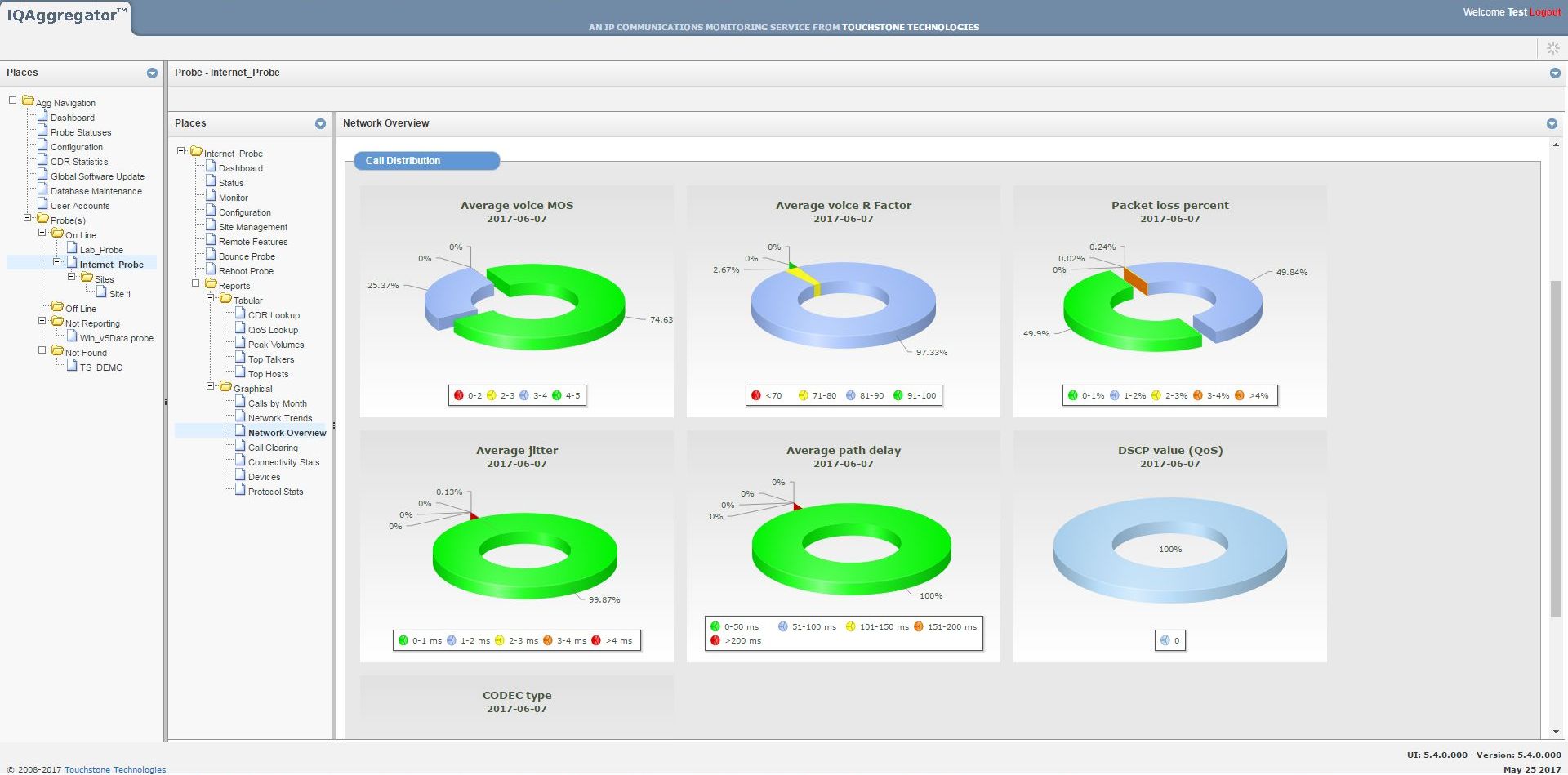Toggle DSCP value 0 legend marker
Screen dimensions: 1568x775
tap(1165, 640)
